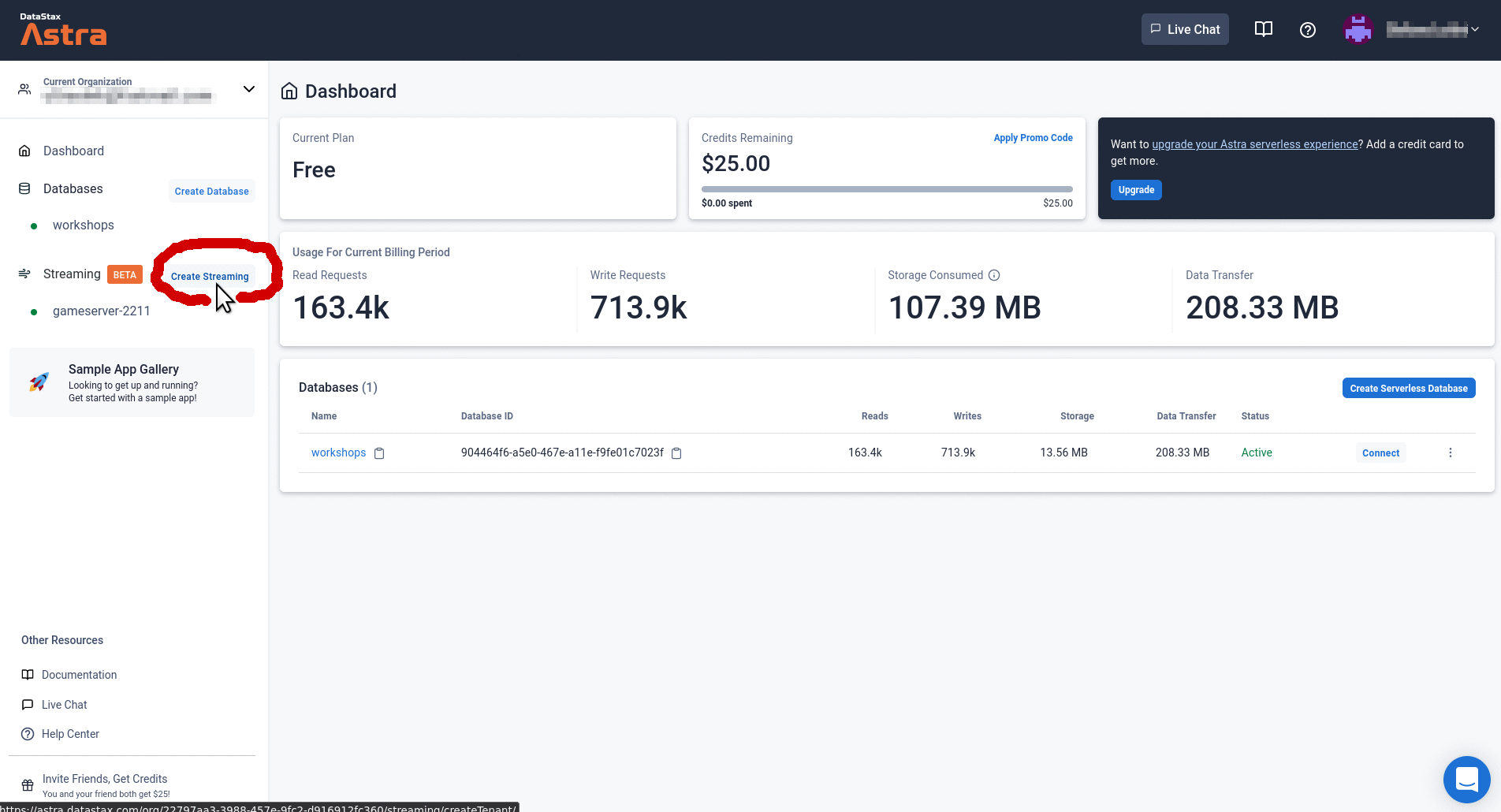
Task: Click the organization people icon
Action: click(x=25, y=89)
